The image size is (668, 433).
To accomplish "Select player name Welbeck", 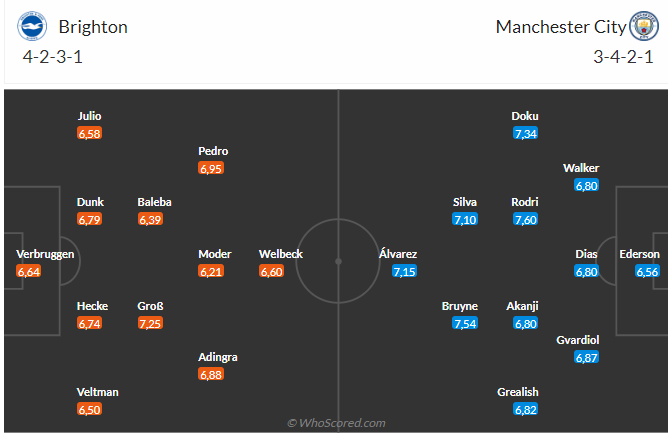I will pos(280,254).
